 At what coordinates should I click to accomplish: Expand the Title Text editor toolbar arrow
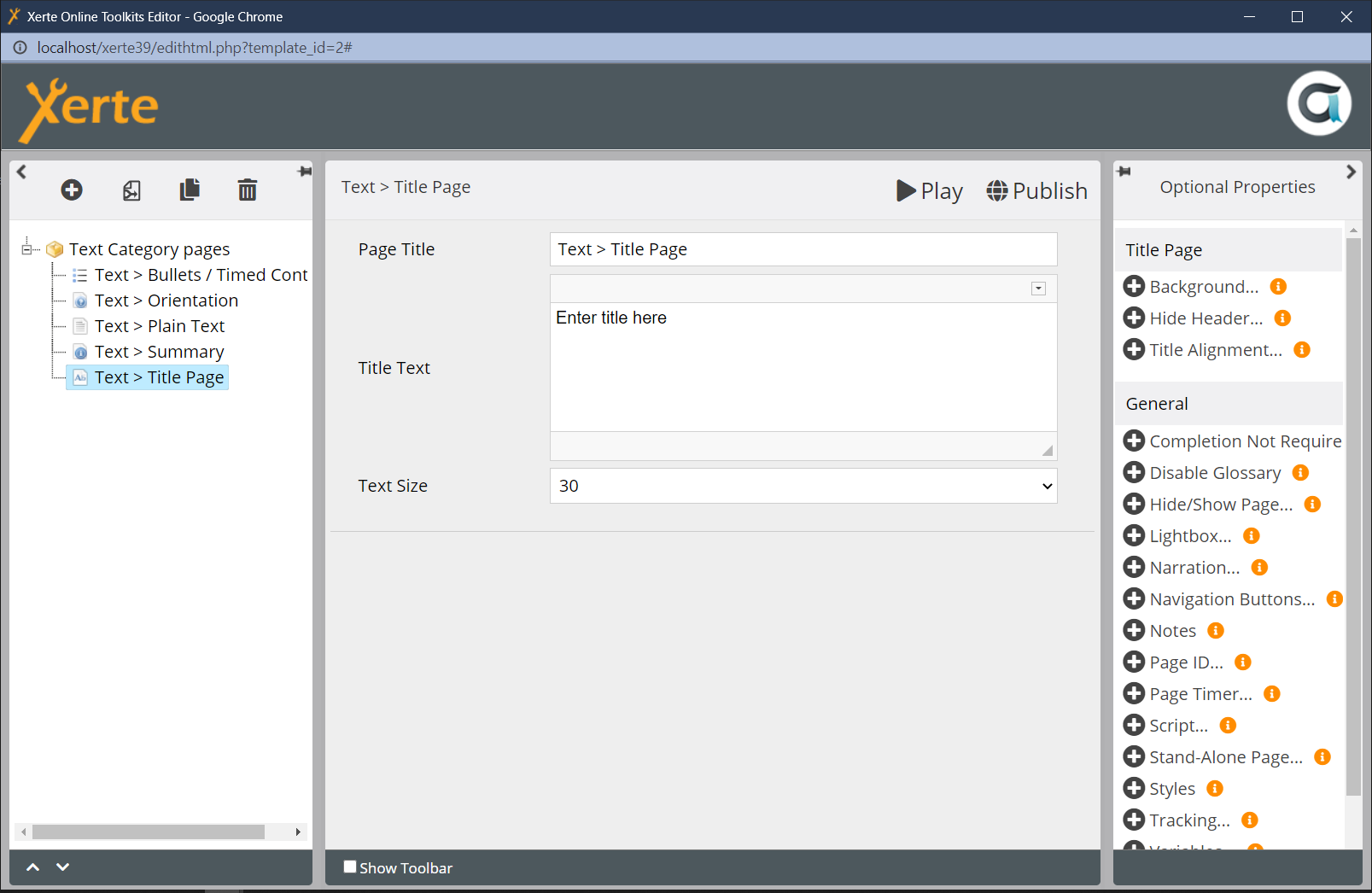pos(1038,289)
